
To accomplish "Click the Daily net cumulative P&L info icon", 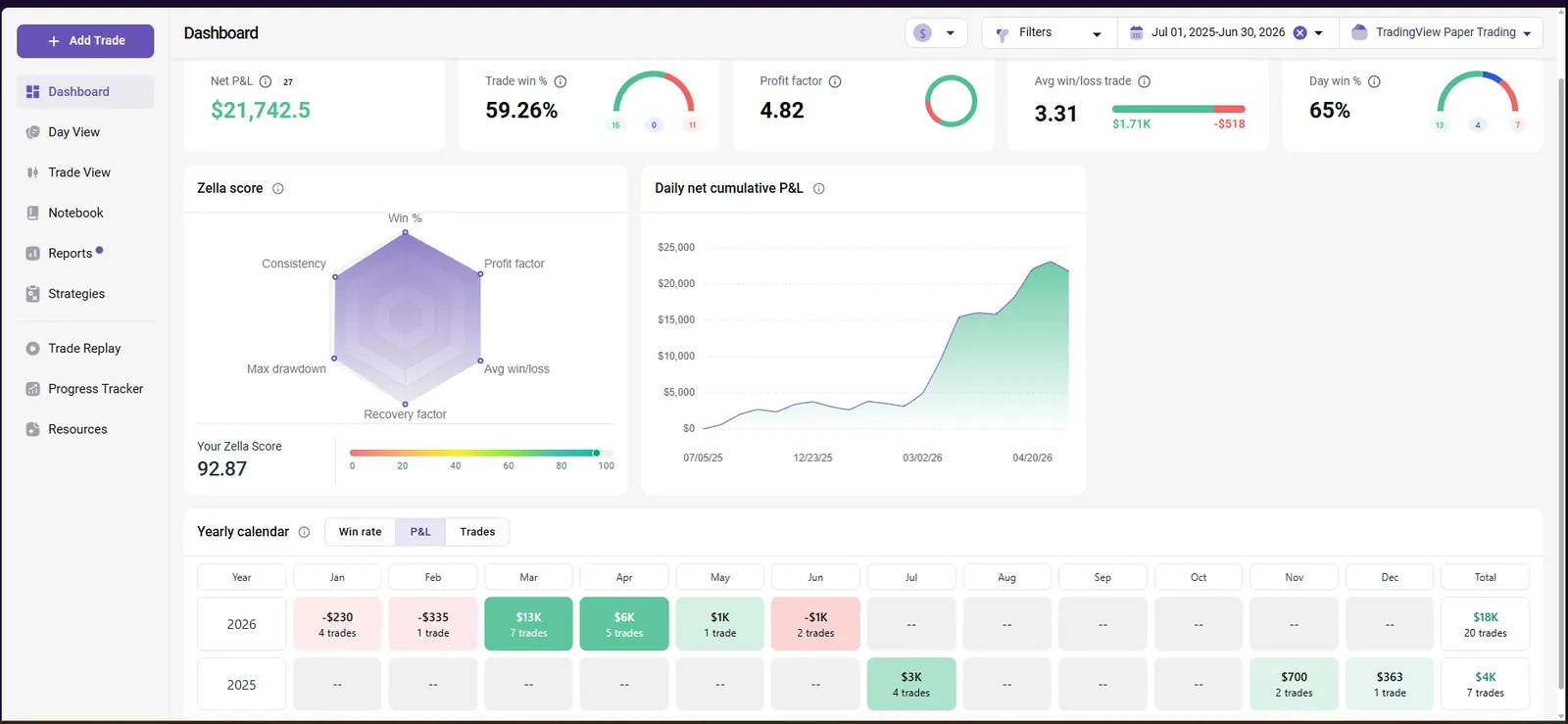I will [x=818, y=189].
